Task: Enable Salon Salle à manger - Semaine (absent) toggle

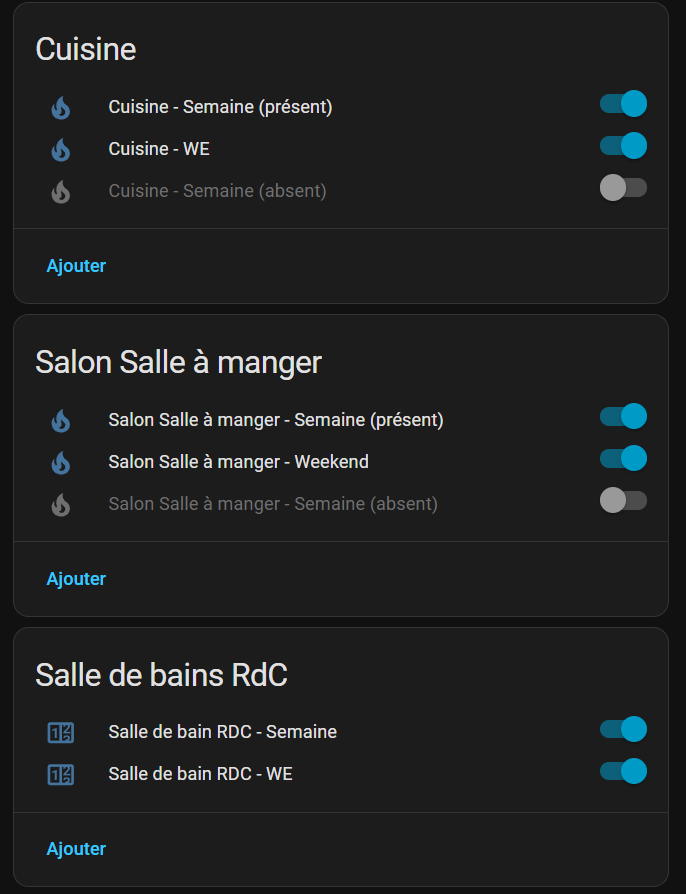Action: pyautogui.click(x=623, y=500)
